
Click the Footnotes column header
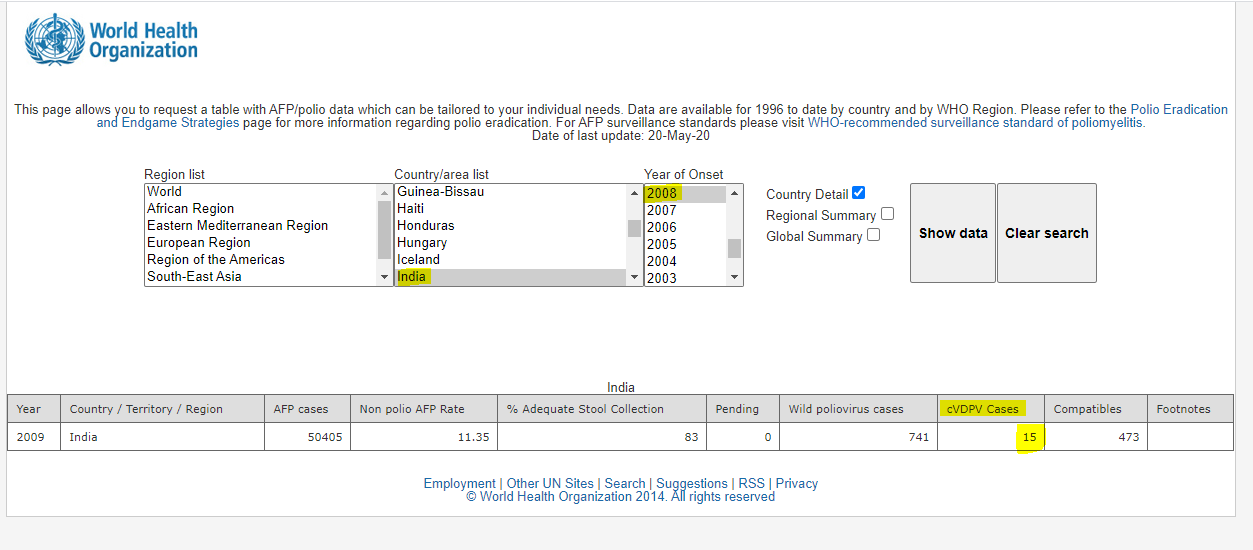[1190, 409]
